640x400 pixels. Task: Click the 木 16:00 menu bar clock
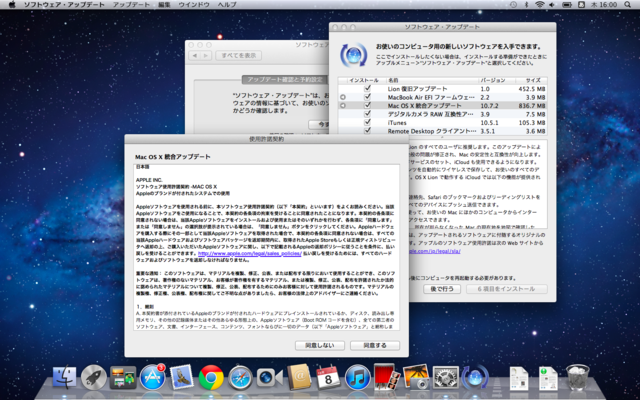coord(604,4)
